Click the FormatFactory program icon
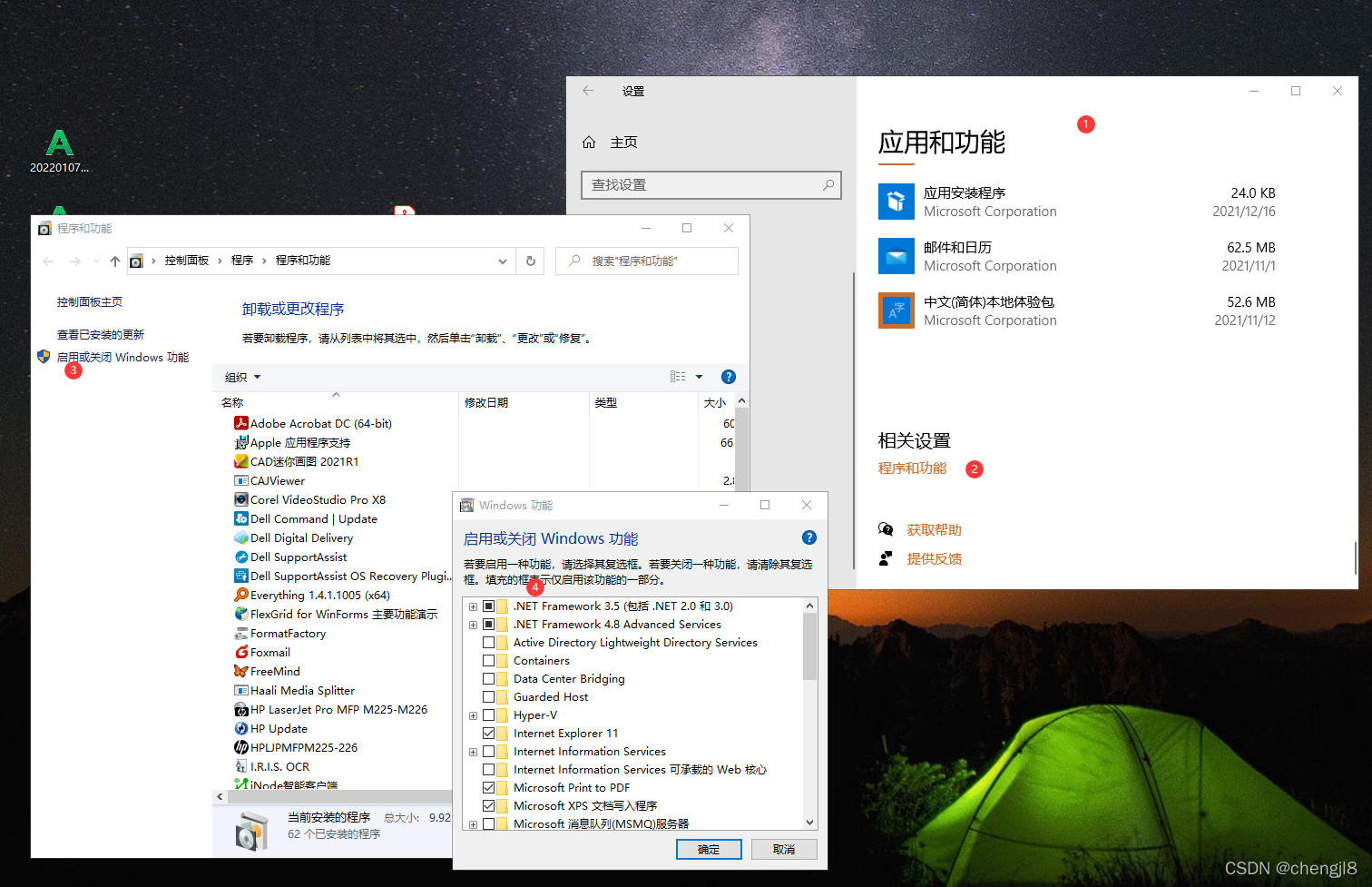This screenshot has width=1372, height=887. [x=241, y=633]
